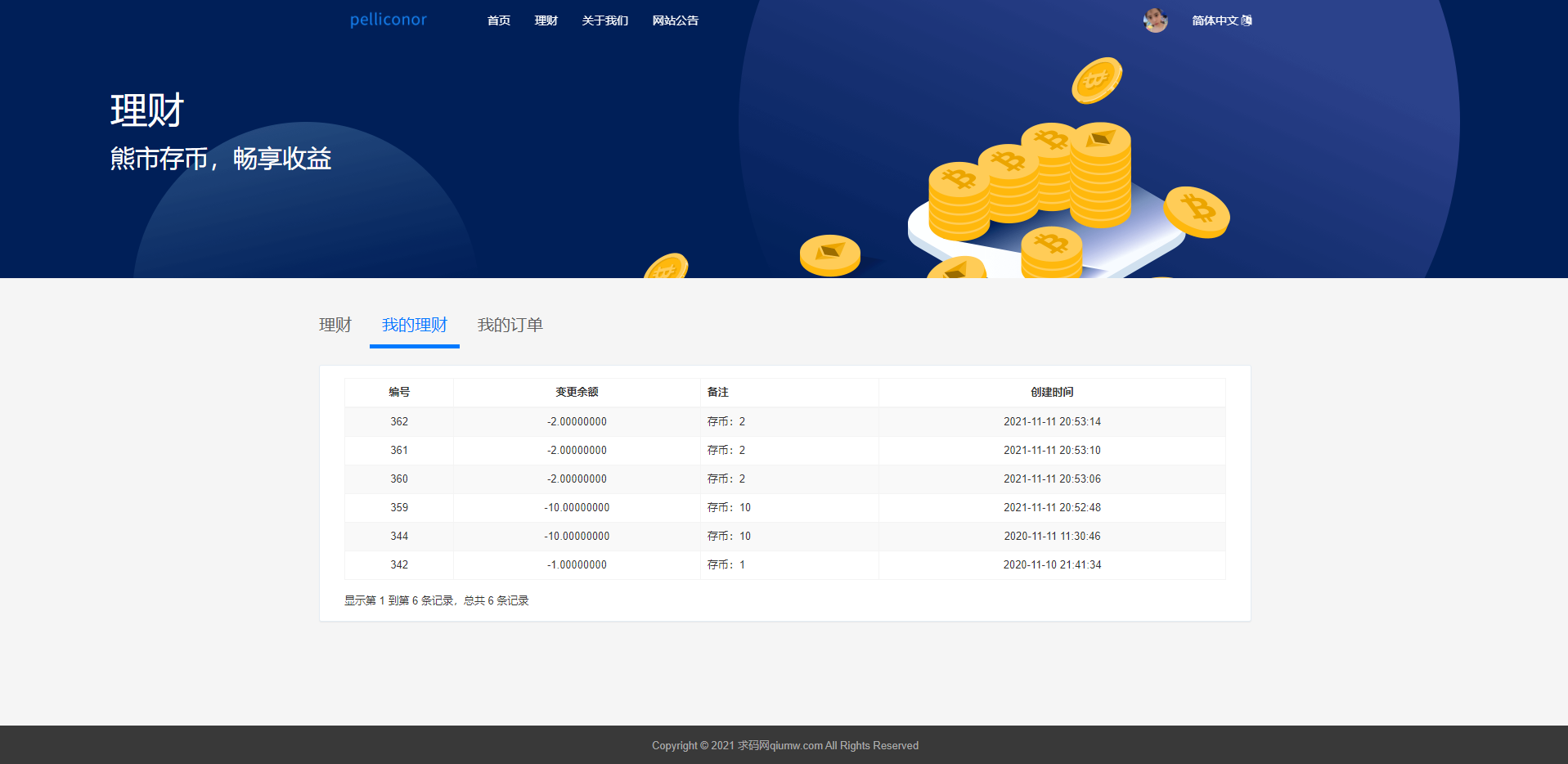Viewport: 1568px width, 764px height.
Task: Click the pelliconor site logo
Action: [389, 20]
